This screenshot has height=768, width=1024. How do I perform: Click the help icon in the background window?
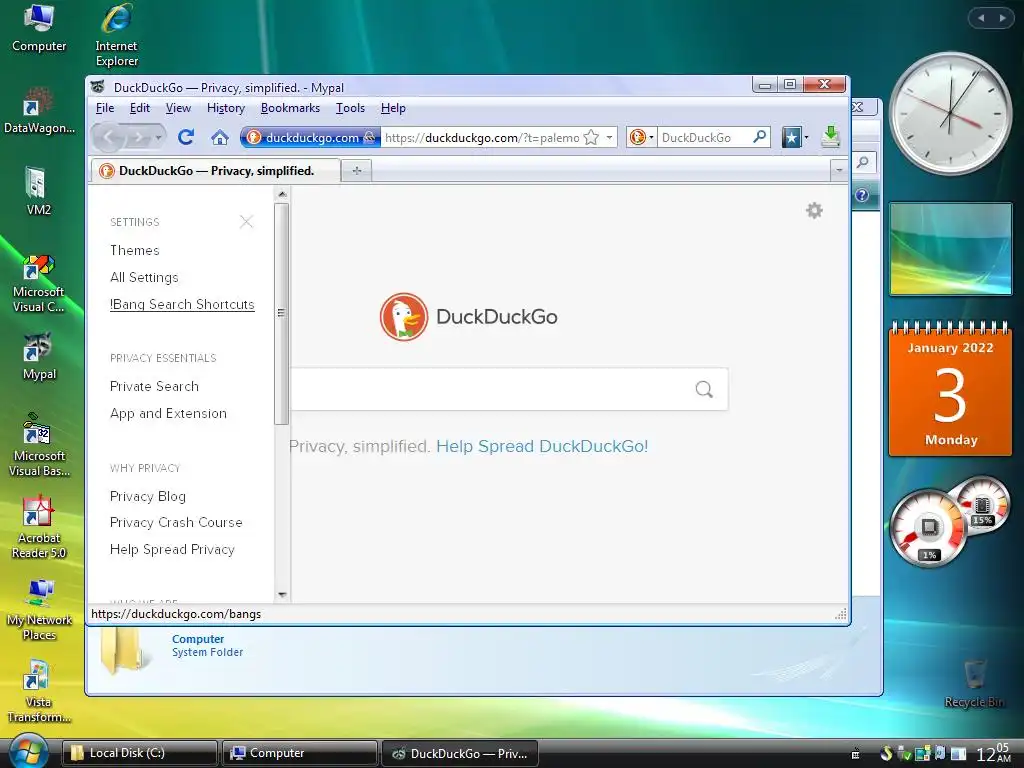pyautogui.click(x=862, y=195)
